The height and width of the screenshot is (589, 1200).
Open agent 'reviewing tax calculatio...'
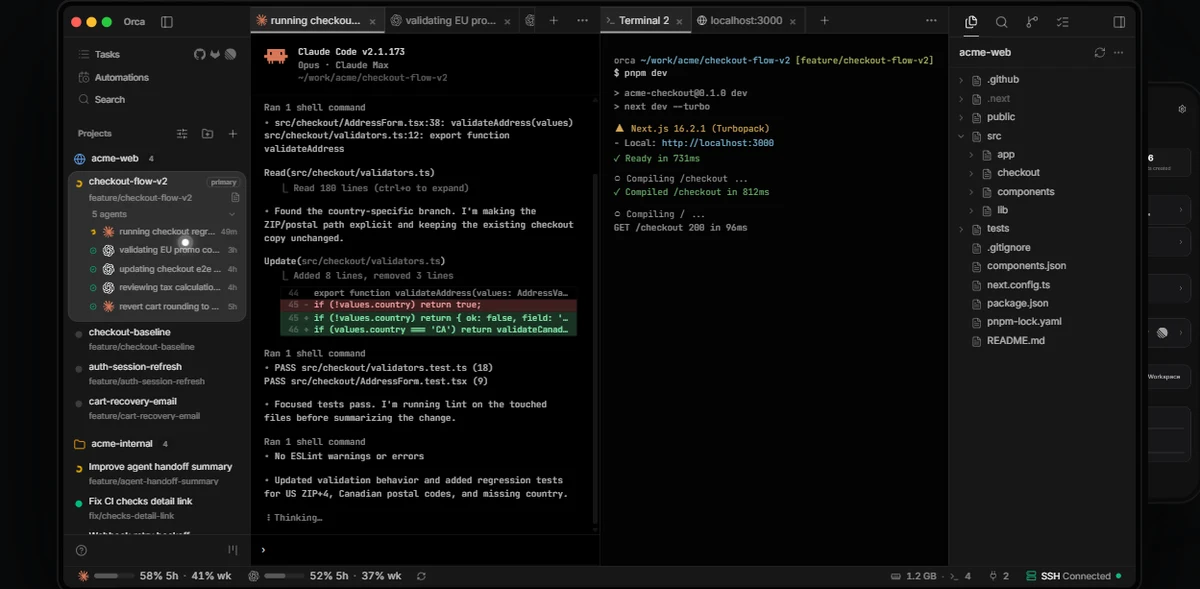[164, 288]
